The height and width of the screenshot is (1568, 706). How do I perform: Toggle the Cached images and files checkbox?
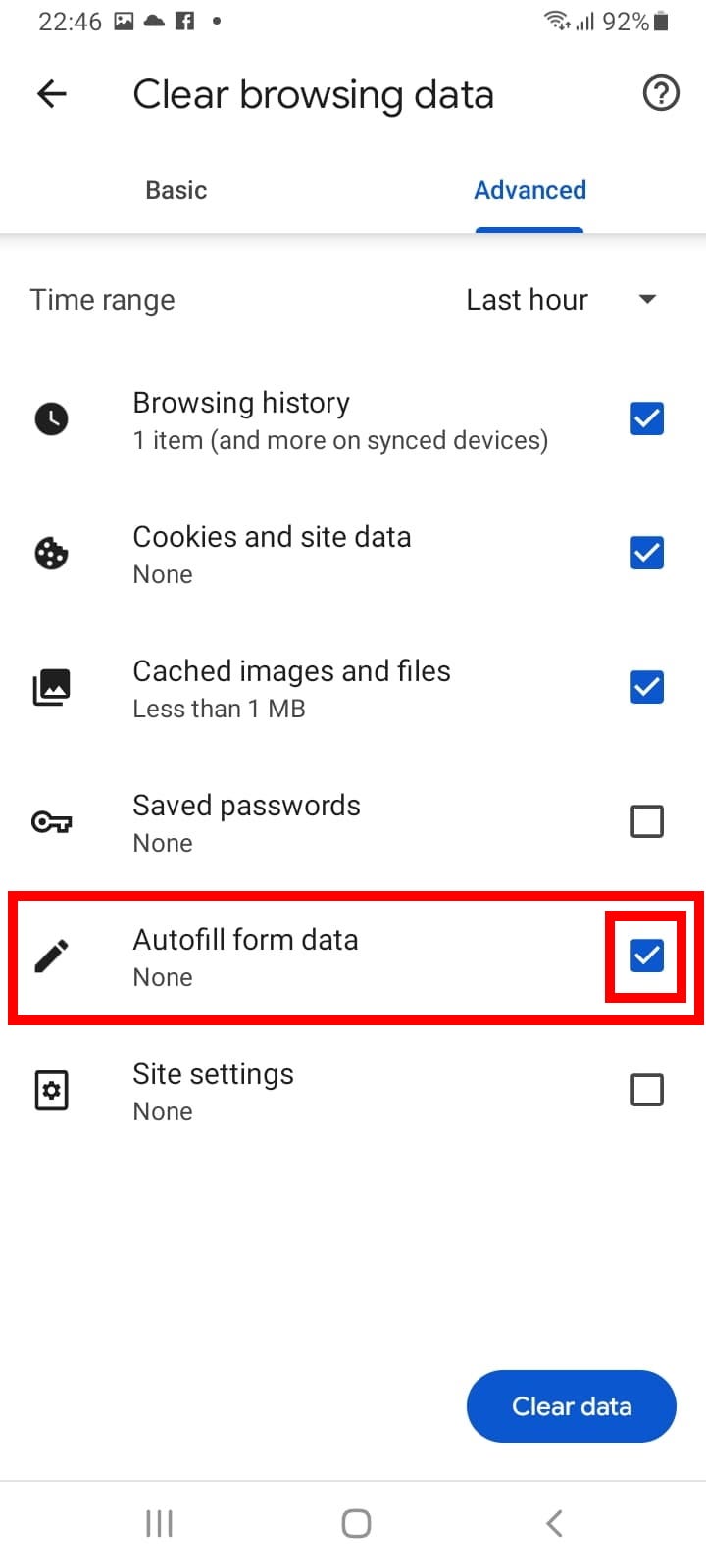coord(646,687)
